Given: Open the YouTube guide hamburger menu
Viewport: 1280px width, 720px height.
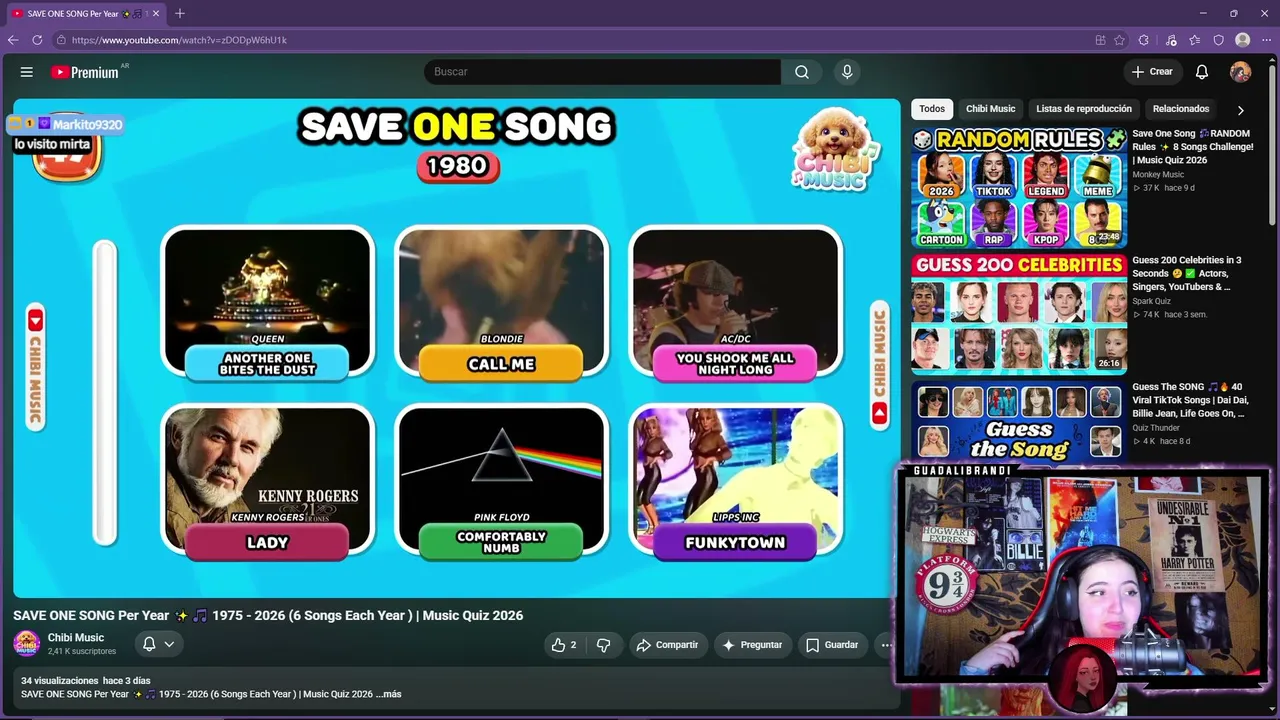Looking at the screenshot, I should (27, 72).
